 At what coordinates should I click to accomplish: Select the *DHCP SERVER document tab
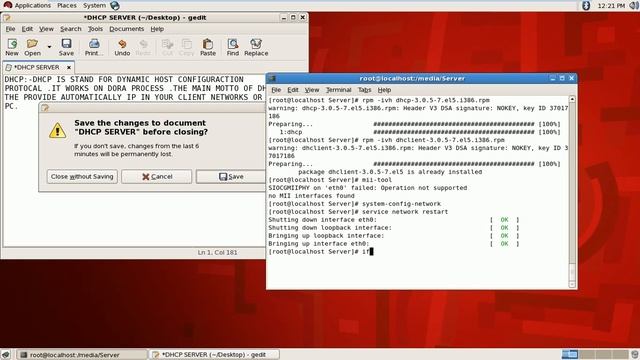[x=36, y=67]
